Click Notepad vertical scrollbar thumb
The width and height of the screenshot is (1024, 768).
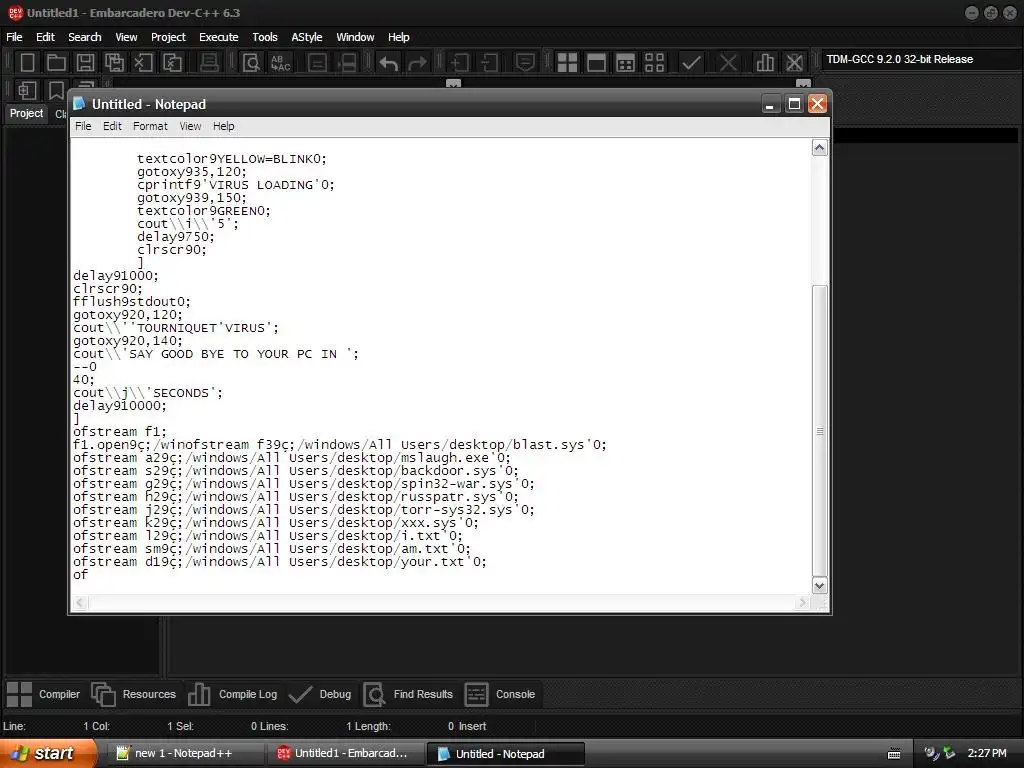tap(820, 431)
